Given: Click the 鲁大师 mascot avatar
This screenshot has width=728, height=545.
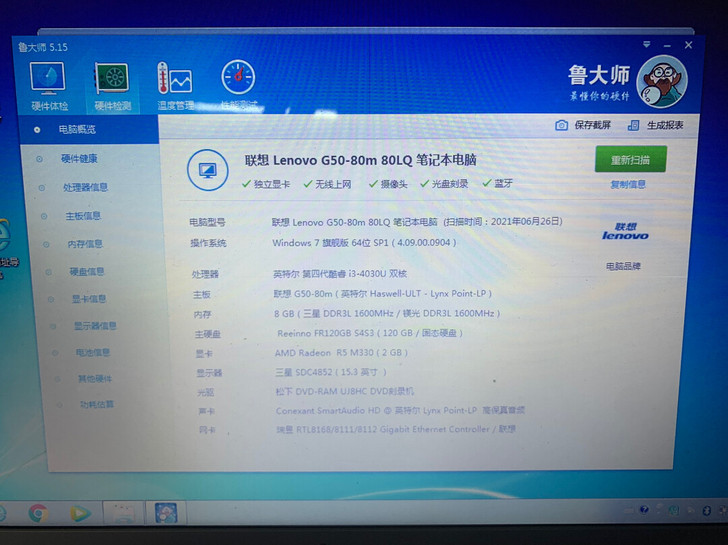Looking at the screenshot, I should point(662,82).
